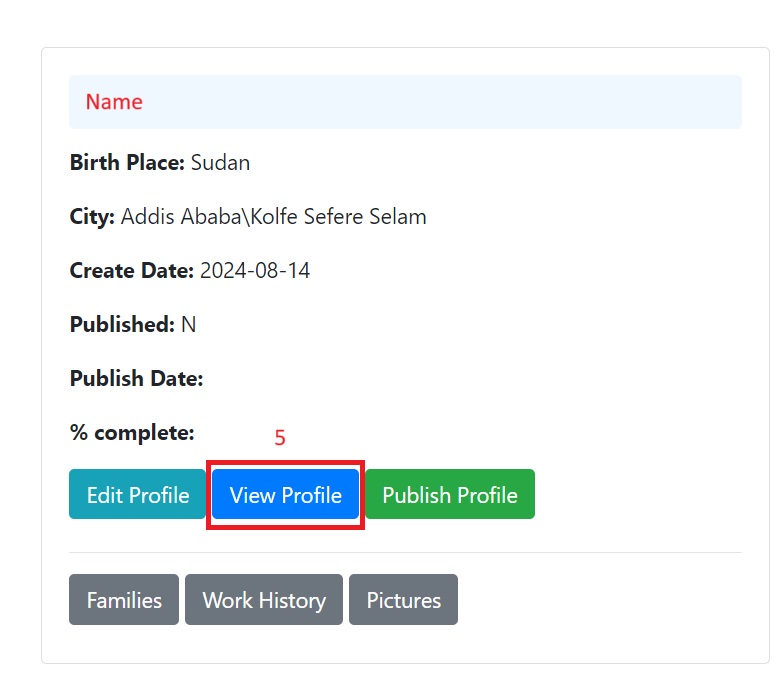Viewport: 780px width, 682px height.
Task: Select the 2024-08-14 date value
Action: point(255,270)
